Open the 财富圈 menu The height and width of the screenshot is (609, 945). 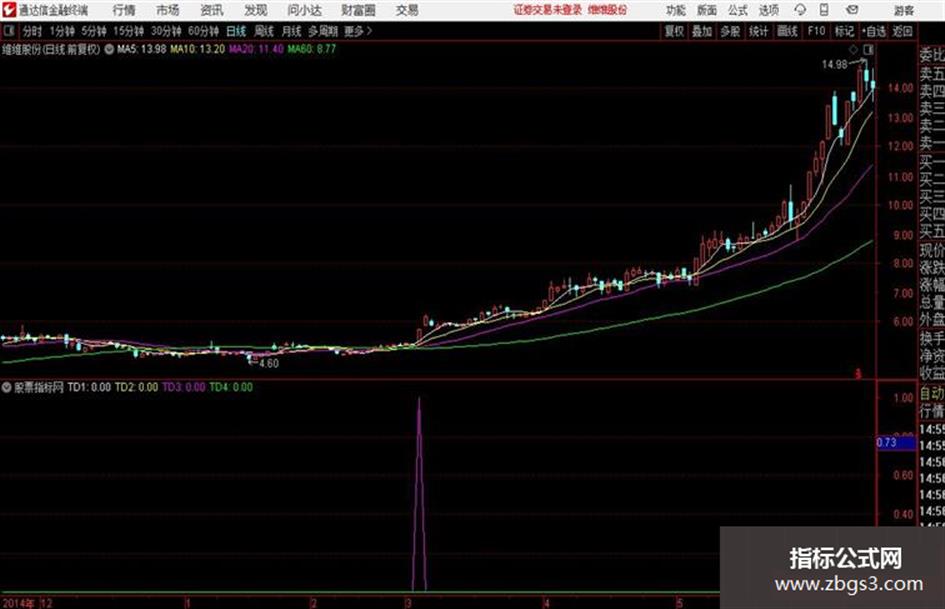click(x=358, y=10)
